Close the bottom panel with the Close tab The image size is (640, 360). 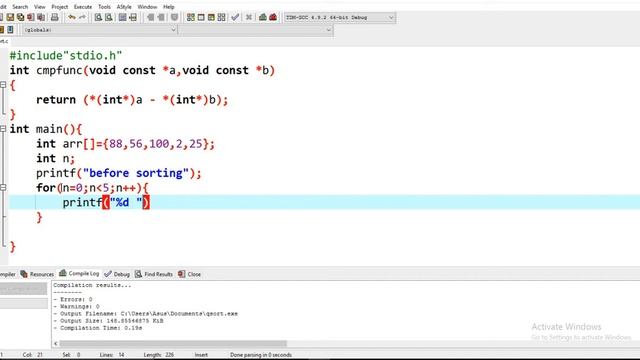coord(190,274)
